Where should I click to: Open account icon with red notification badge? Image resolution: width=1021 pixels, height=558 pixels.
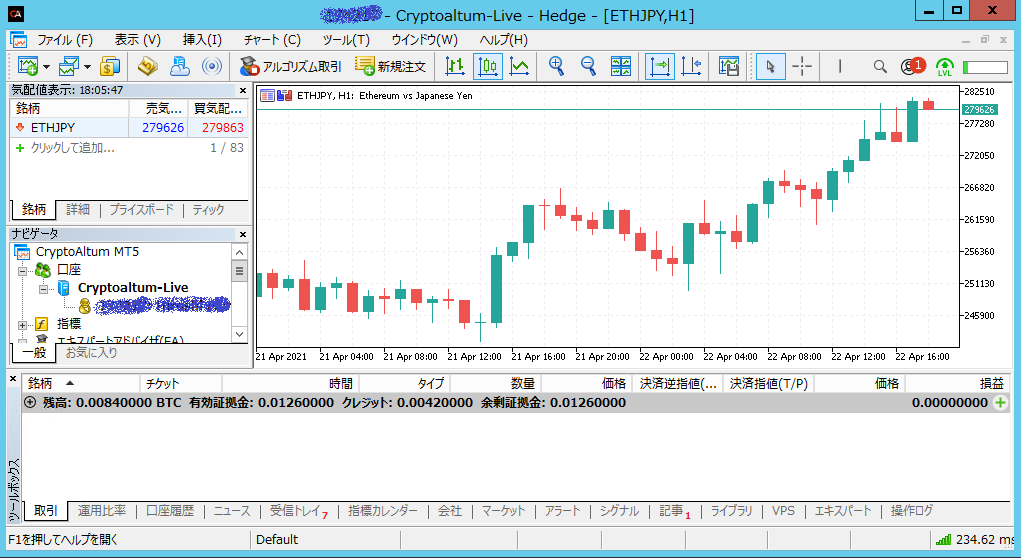click(x=912, y=66)
